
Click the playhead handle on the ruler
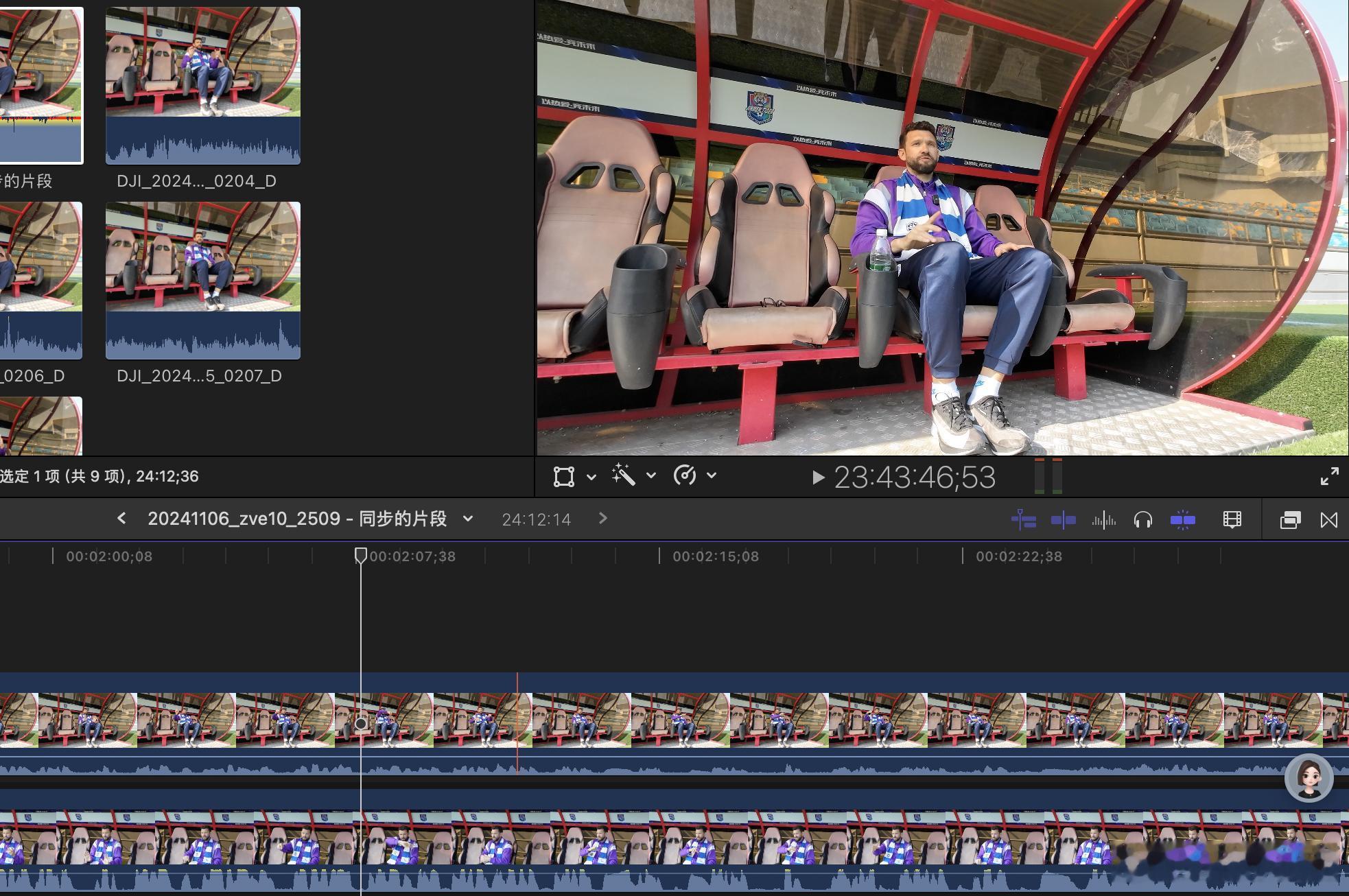point(360,554)
